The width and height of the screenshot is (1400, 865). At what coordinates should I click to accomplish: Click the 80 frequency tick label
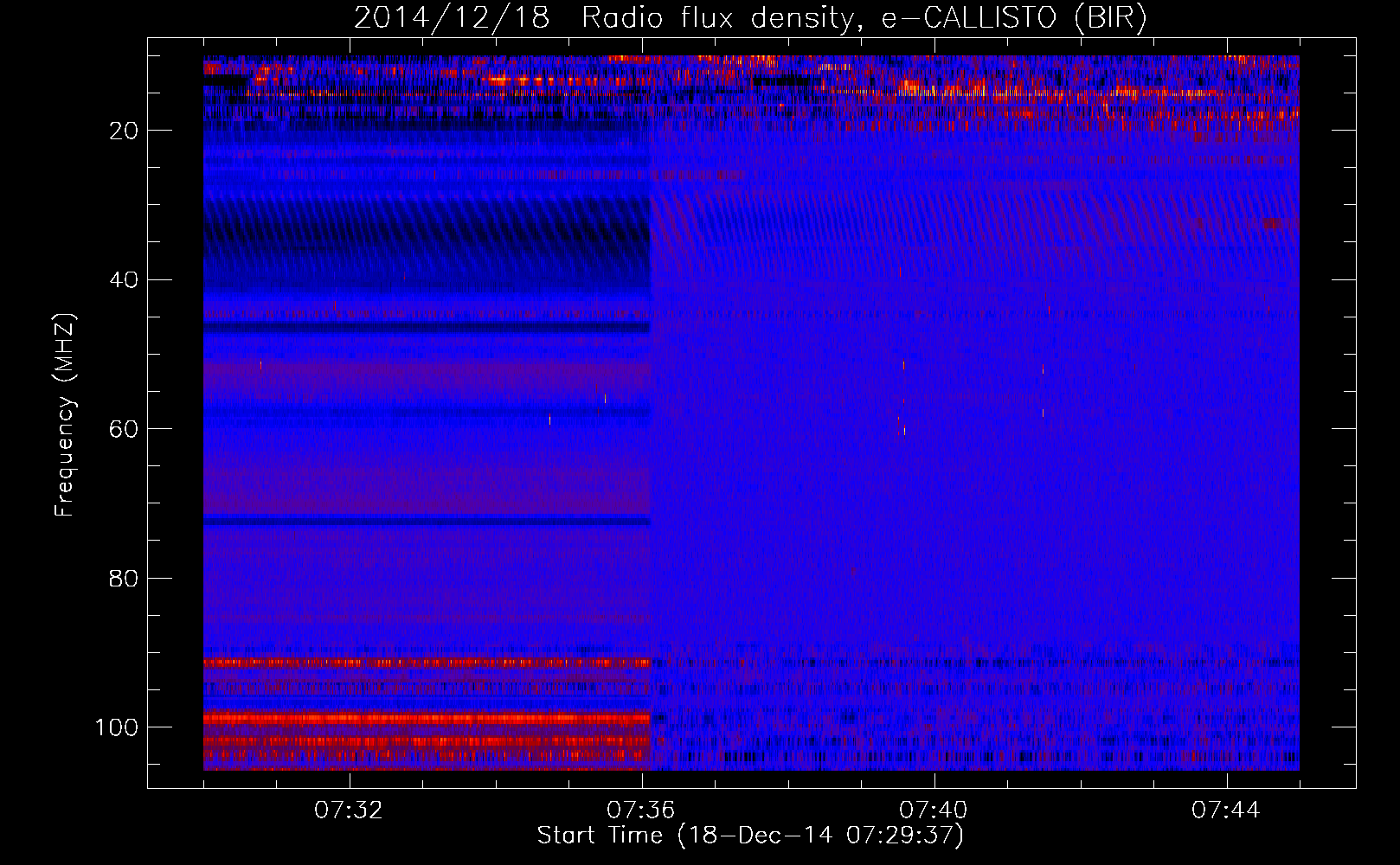coord(124,579)
